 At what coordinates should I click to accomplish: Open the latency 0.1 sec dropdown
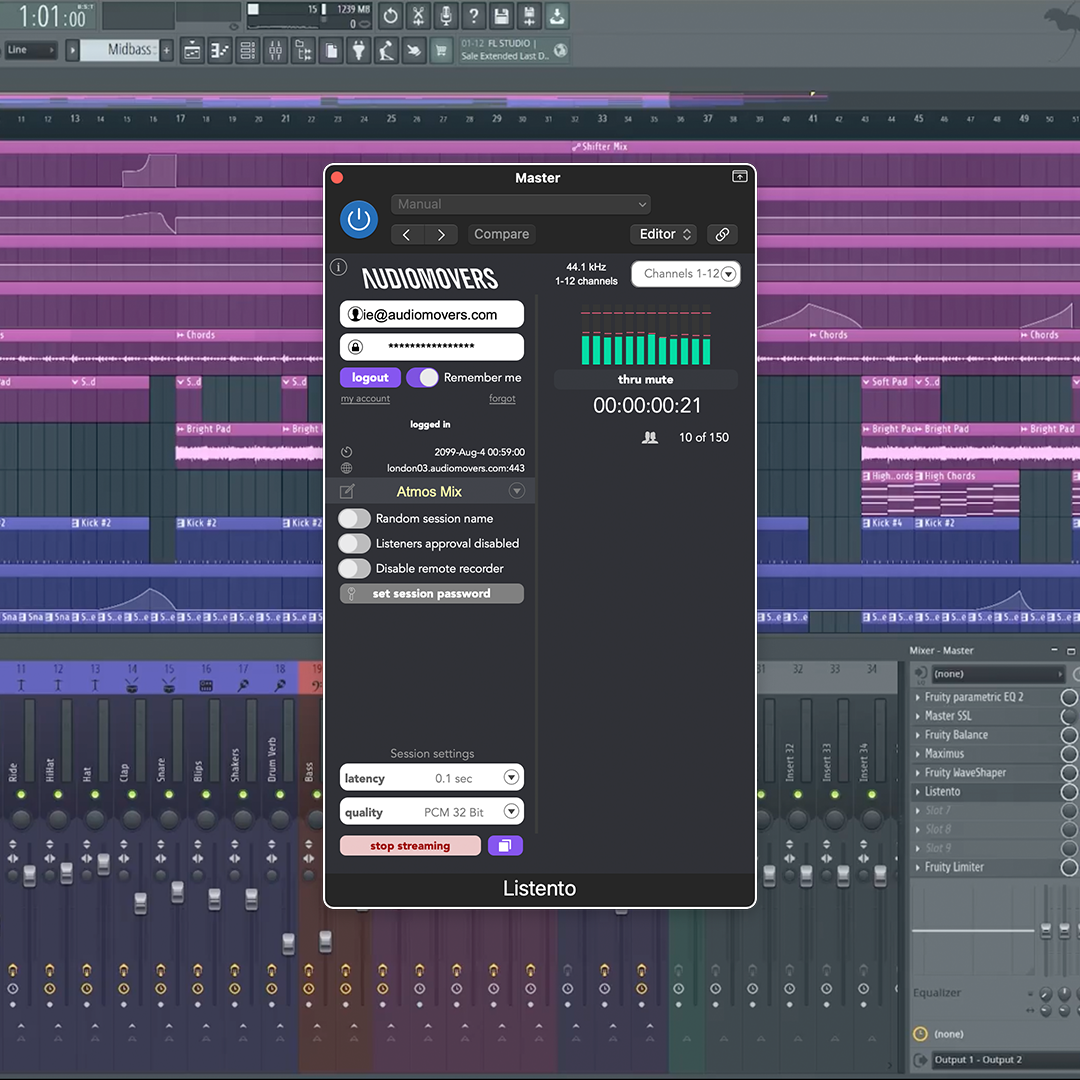(x=432, y=778)
